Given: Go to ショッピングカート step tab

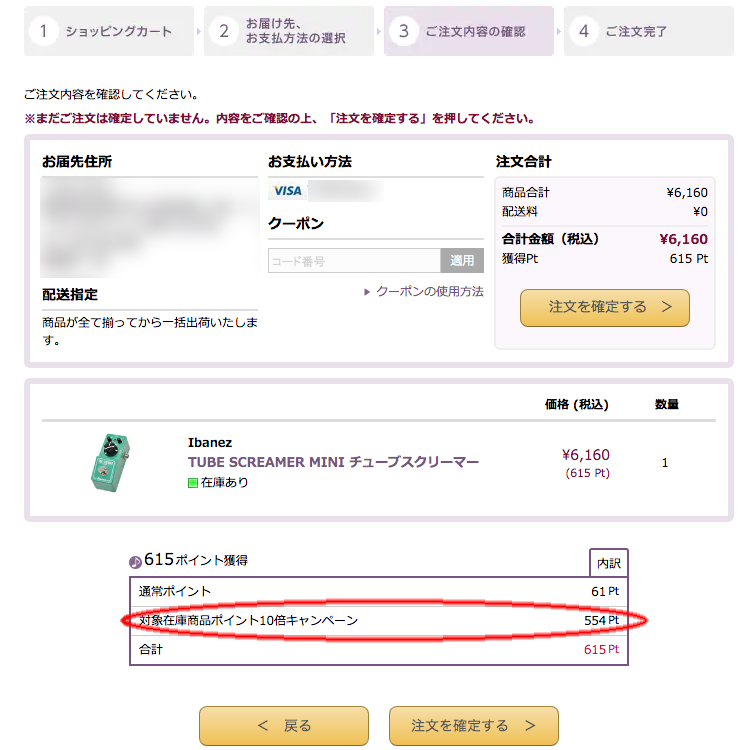Looking at the screenshot, I should click(109, 31).
